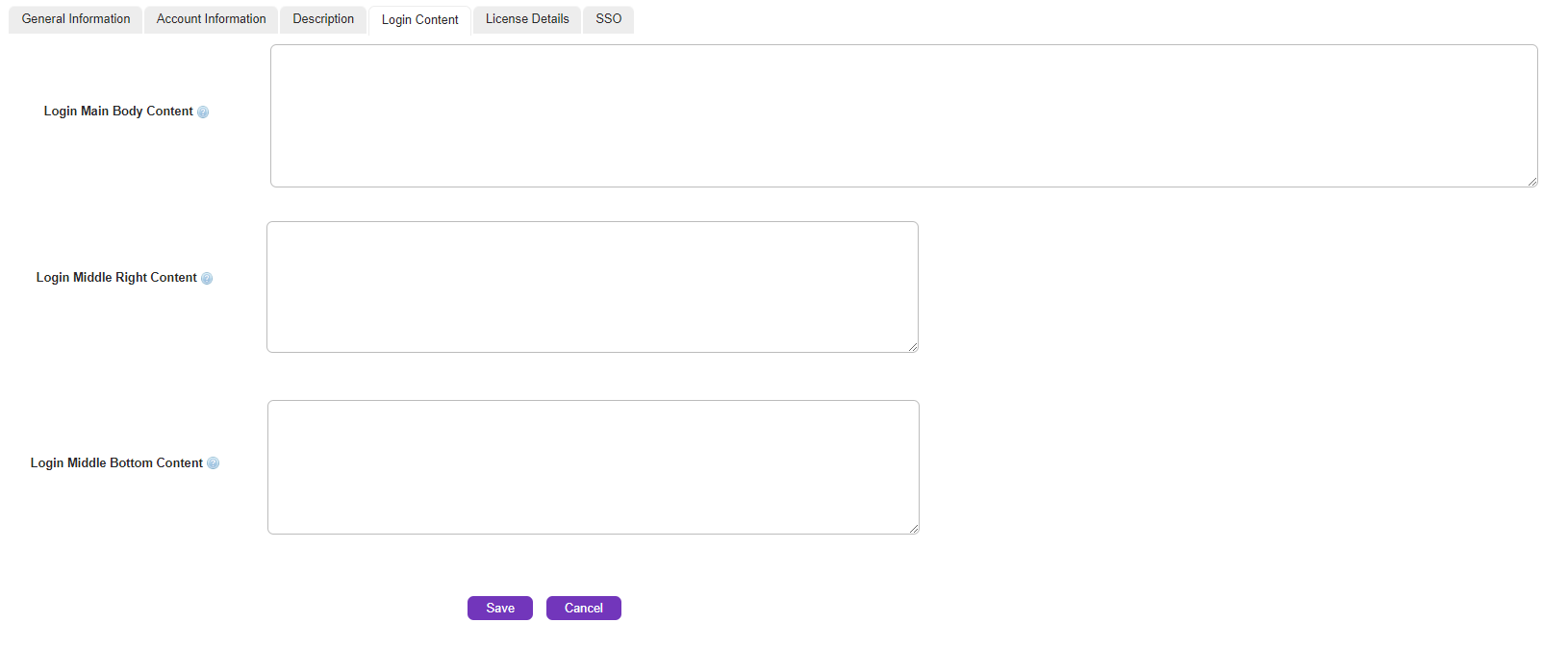Save the login content settings
The image size is (1568, 648).
coord(499,609)
